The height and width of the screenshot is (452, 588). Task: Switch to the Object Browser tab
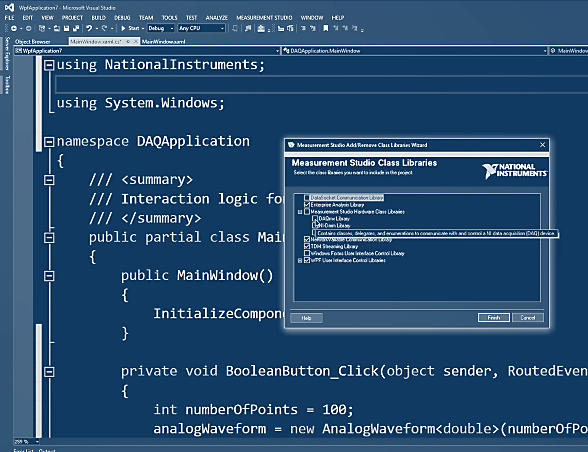33,42
